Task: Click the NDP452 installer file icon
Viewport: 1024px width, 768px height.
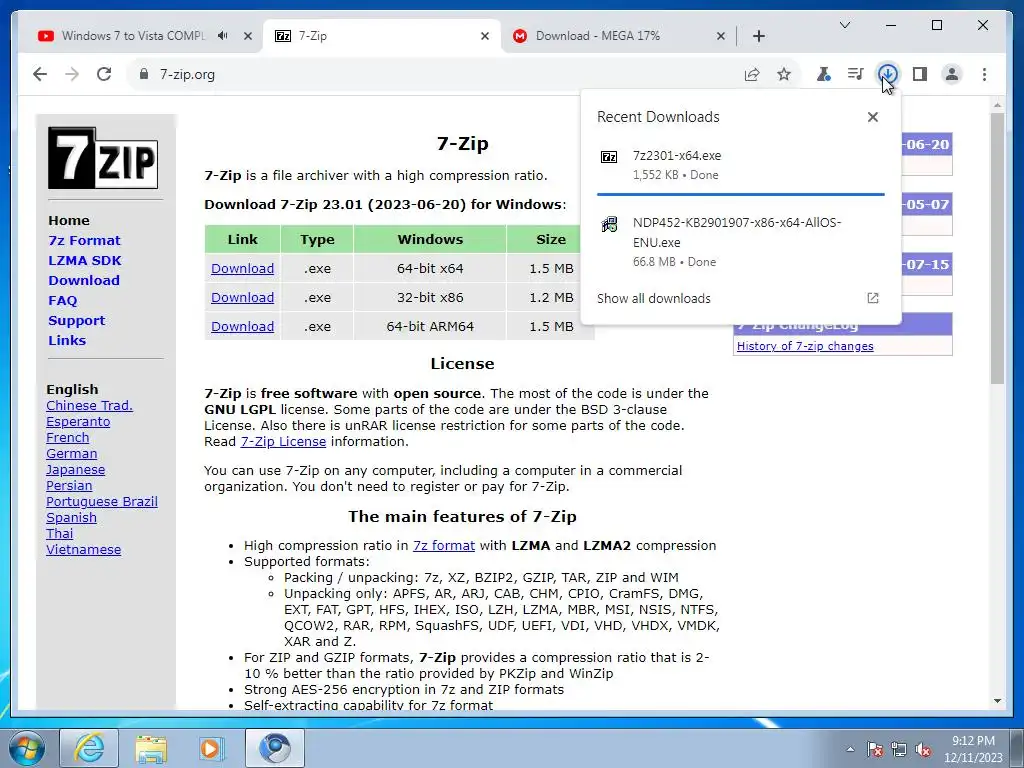Action: [x=609, y=225]
